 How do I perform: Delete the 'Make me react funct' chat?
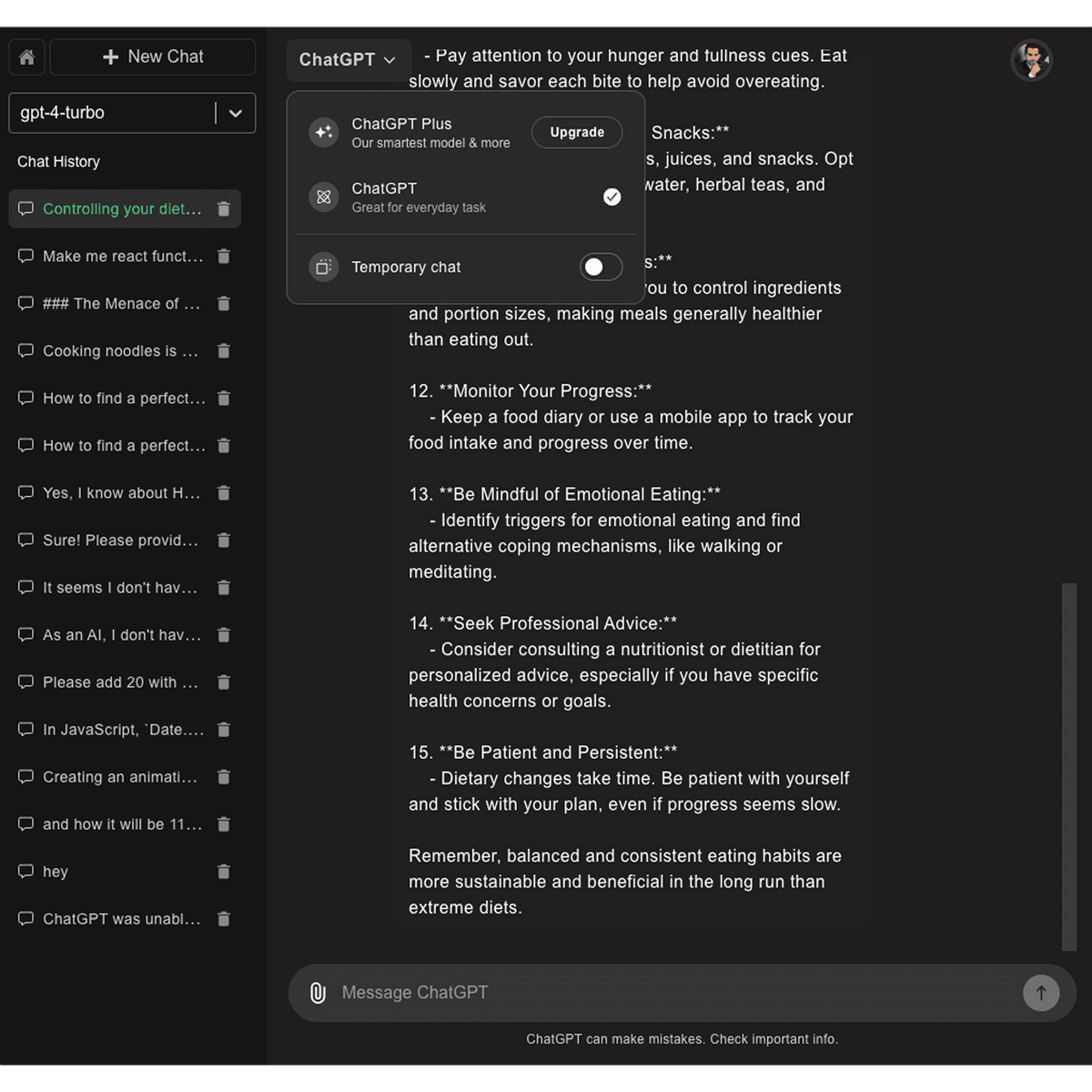[x=224, y=257]
